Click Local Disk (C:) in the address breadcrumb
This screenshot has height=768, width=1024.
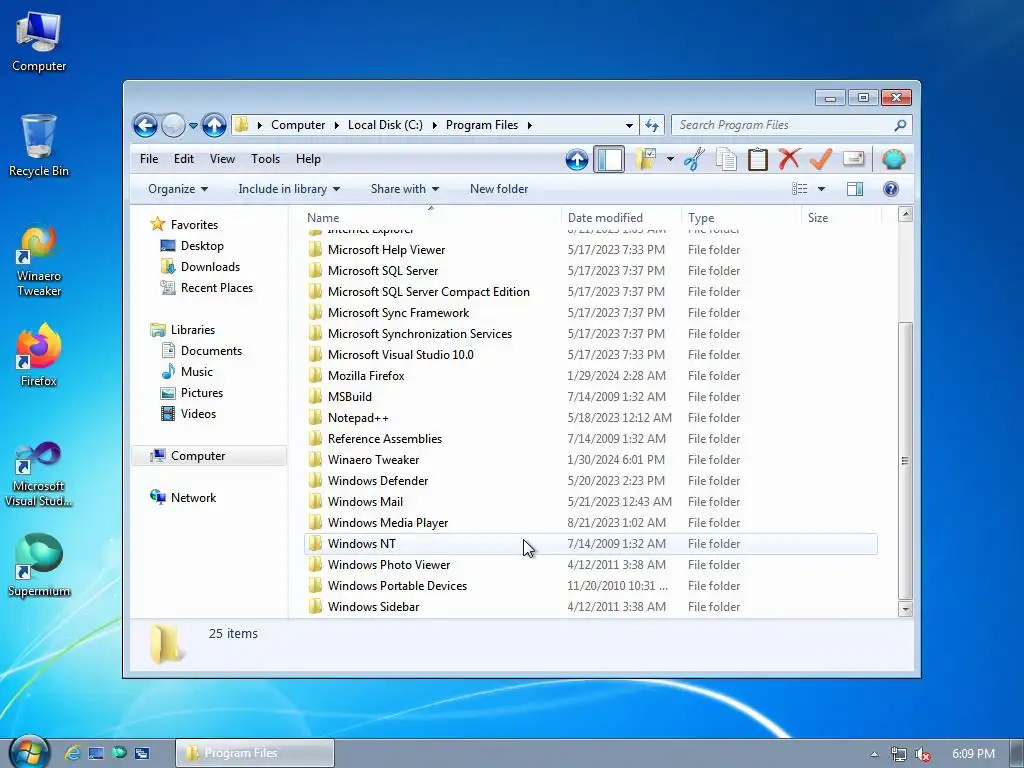click(385, 125)
